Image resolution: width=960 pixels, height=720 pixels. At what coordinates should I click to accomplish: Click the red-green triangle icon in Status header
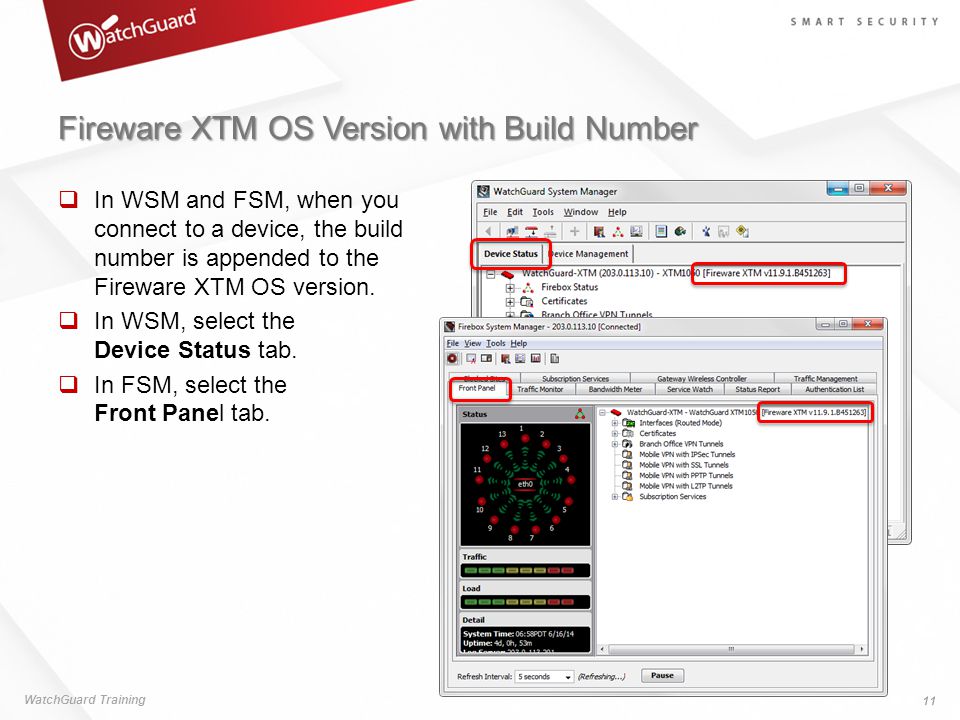[x=579, y=414]
